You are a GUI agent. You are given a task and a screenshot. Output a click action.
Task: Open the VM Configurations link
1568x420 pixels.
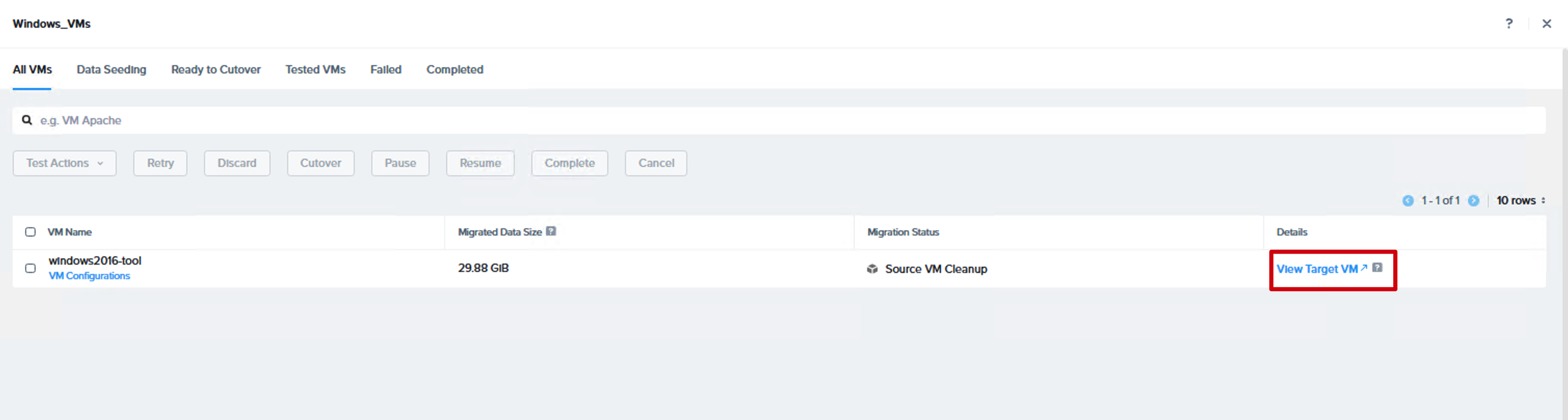pyautogui.click(x=89, y=275)
